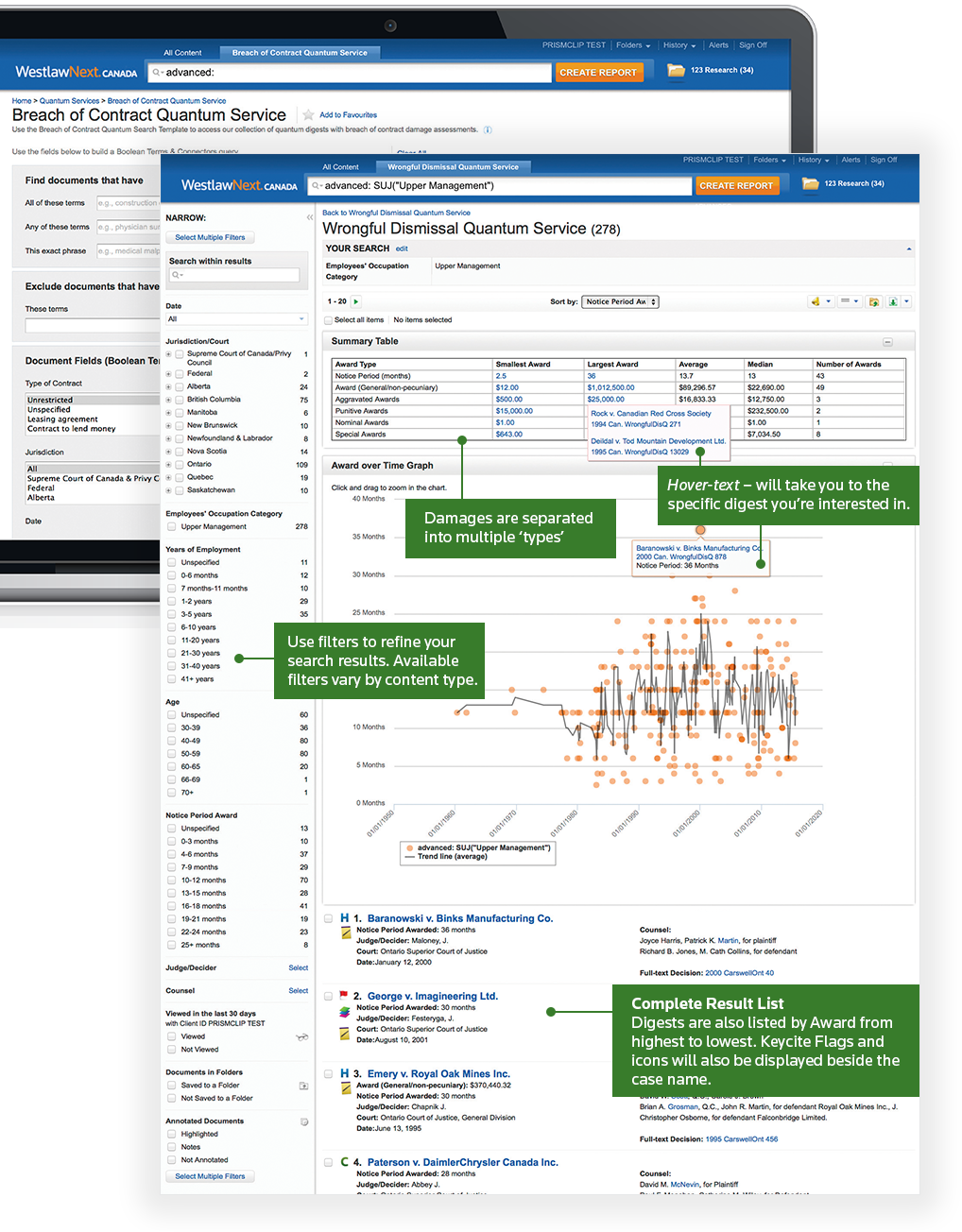Check the 40-49 age filter
Image resolution: width=962 pixels, height=1232 pixels.
click(x=172, y=741)
